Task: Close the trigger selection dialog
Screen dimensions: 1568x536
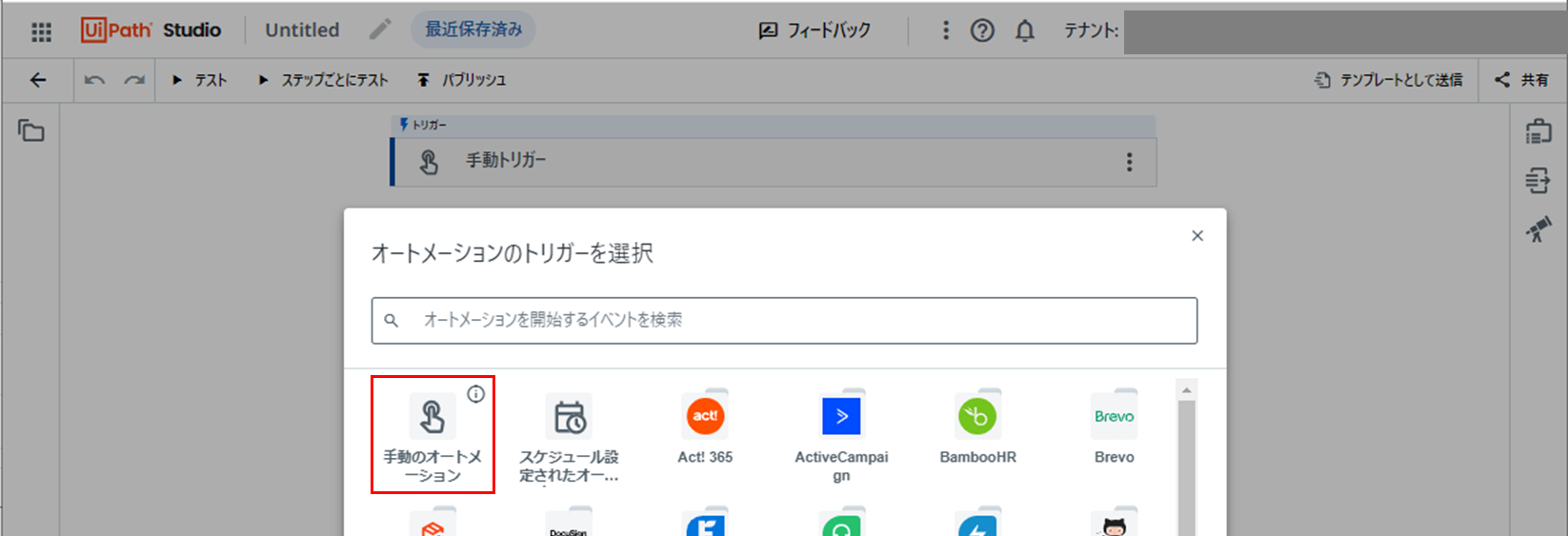Action: (x=1197, y=236)
